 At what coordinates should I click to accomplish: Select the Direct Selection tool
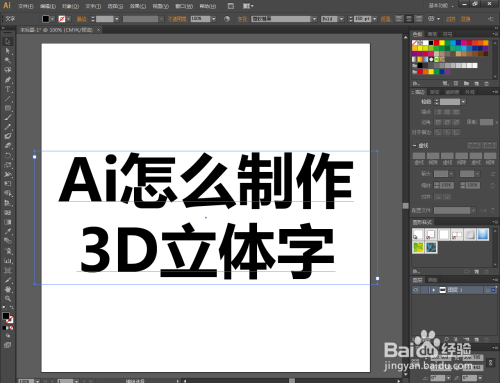pyautogui.click(x=8, y=51)
